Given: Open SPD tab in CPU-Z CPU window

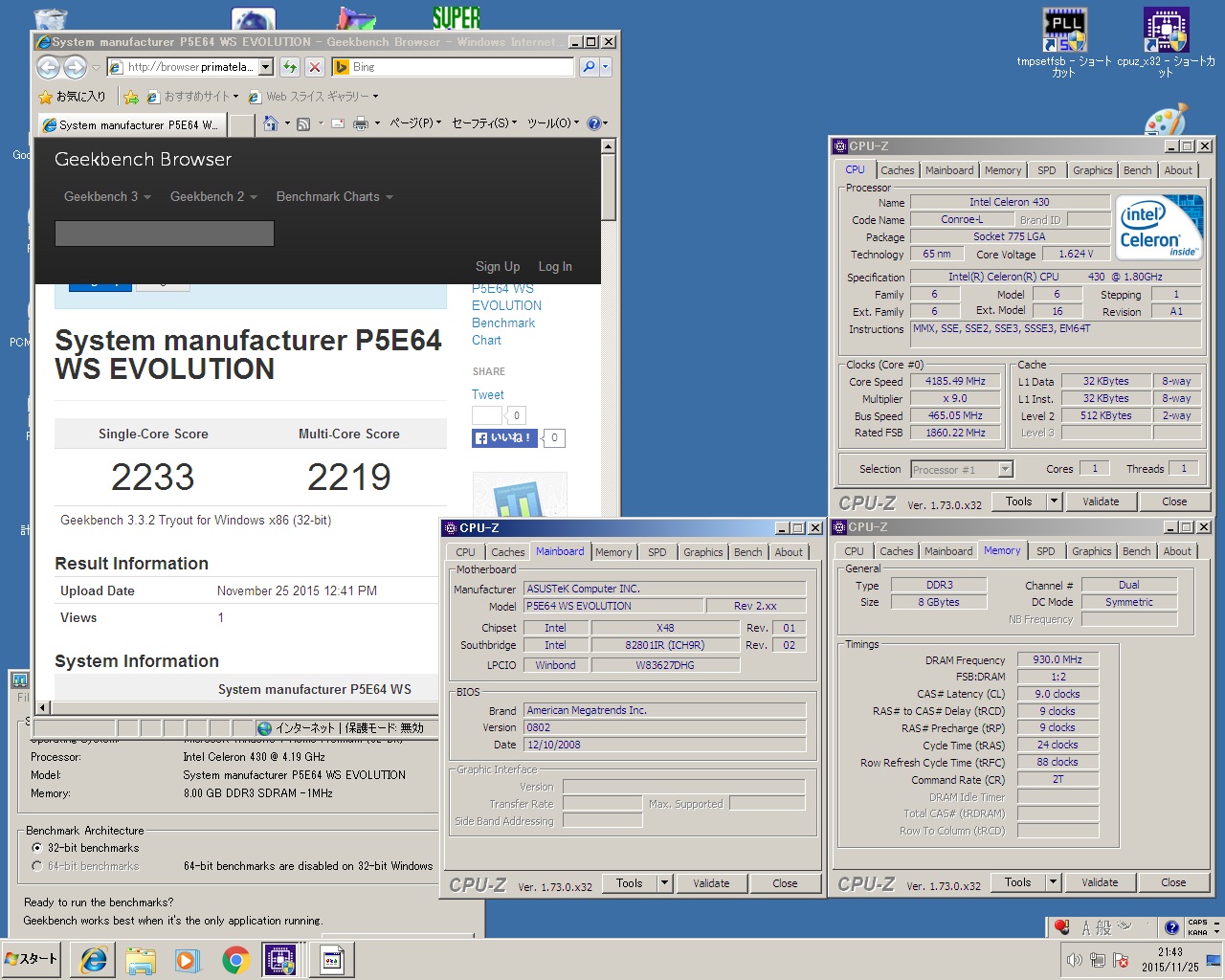Looking at the screenshot, I should click(x=1046, y=170).
